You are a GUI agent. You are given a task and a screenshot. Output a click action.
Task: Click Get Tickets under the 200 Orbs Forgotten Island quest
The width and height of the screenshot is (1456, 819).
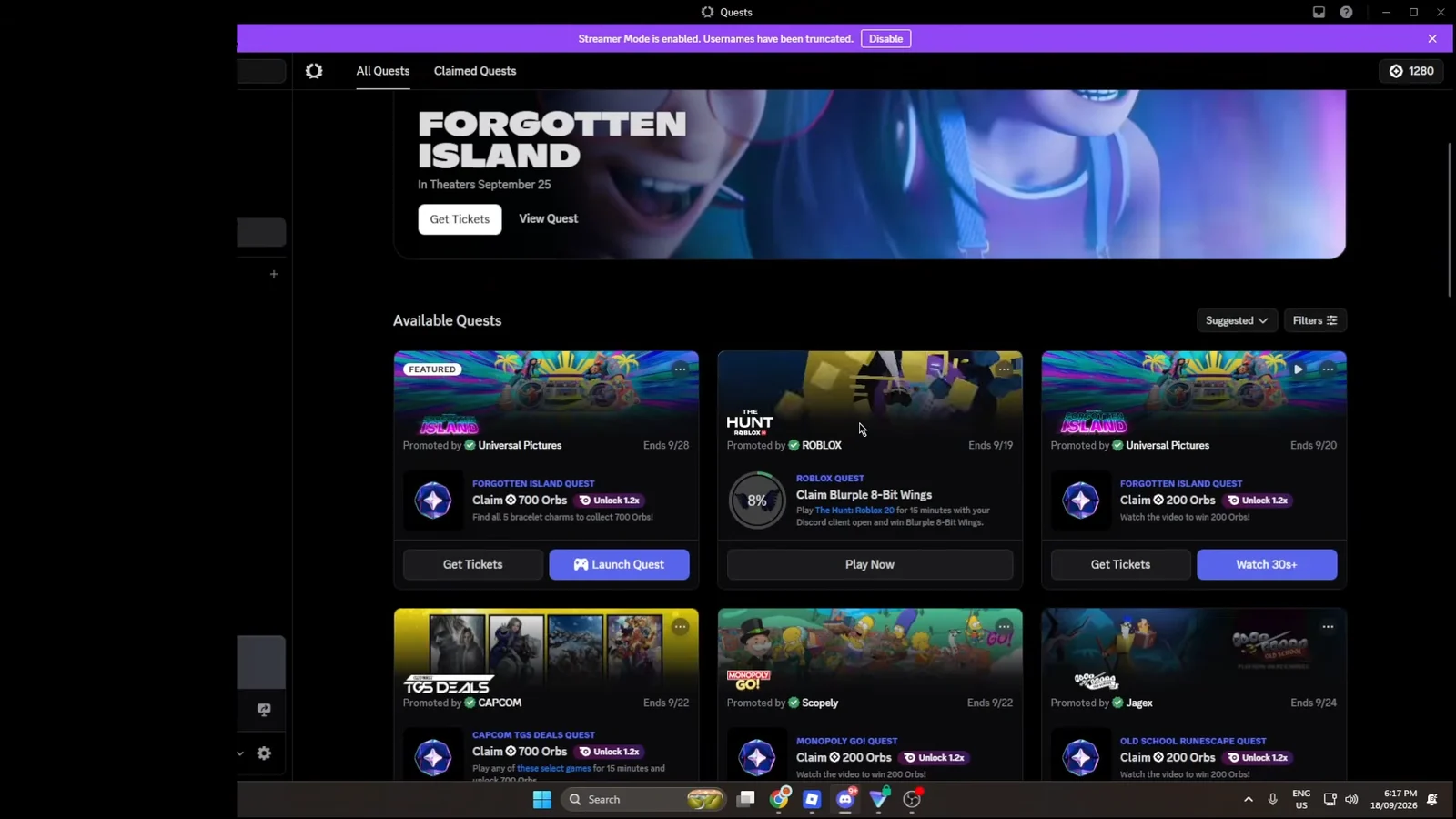(1120, 564)
